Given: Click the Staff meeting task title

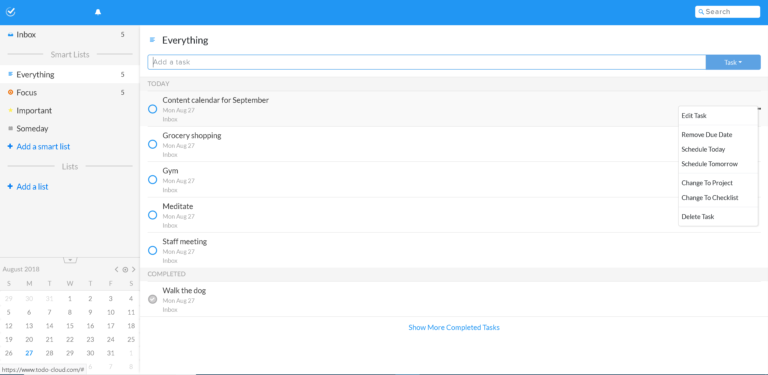Looking at the screenshot, I should point(185,242).
